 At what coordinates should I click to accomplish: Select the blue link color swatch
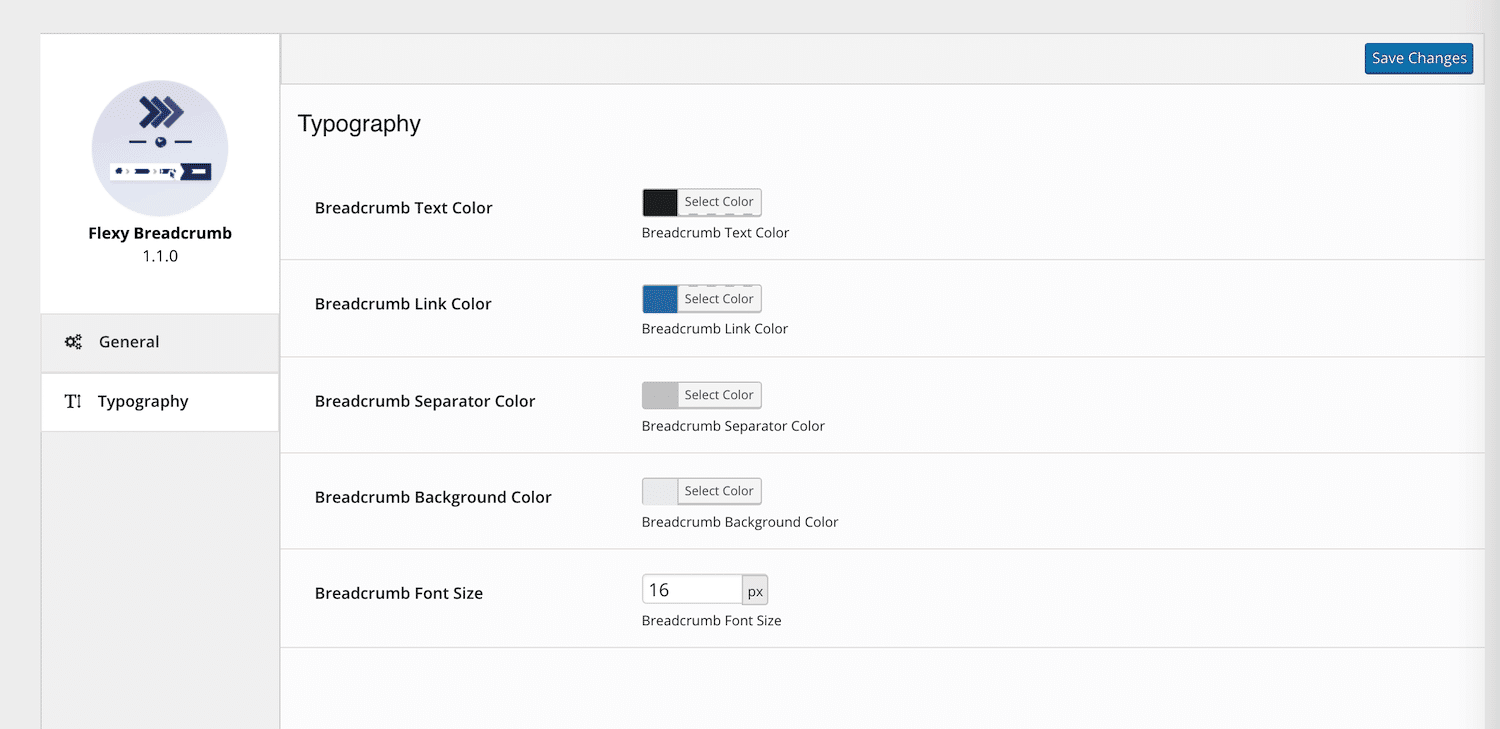point(659,298)
